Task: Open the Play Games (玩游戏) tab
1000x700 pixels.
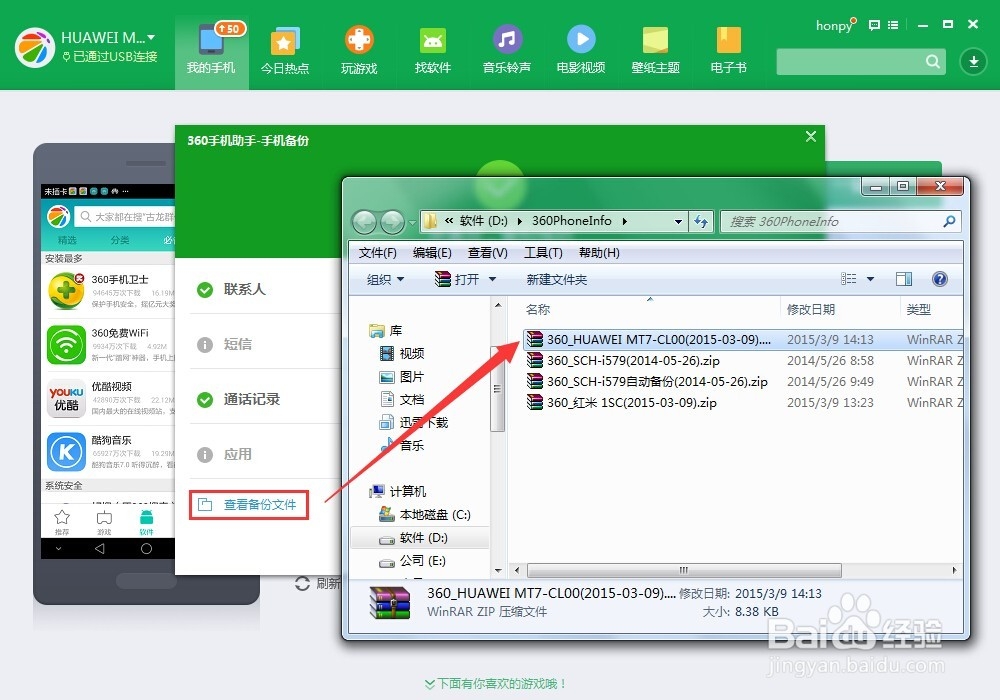Action: pyautogui.click(x=358, y=50)
